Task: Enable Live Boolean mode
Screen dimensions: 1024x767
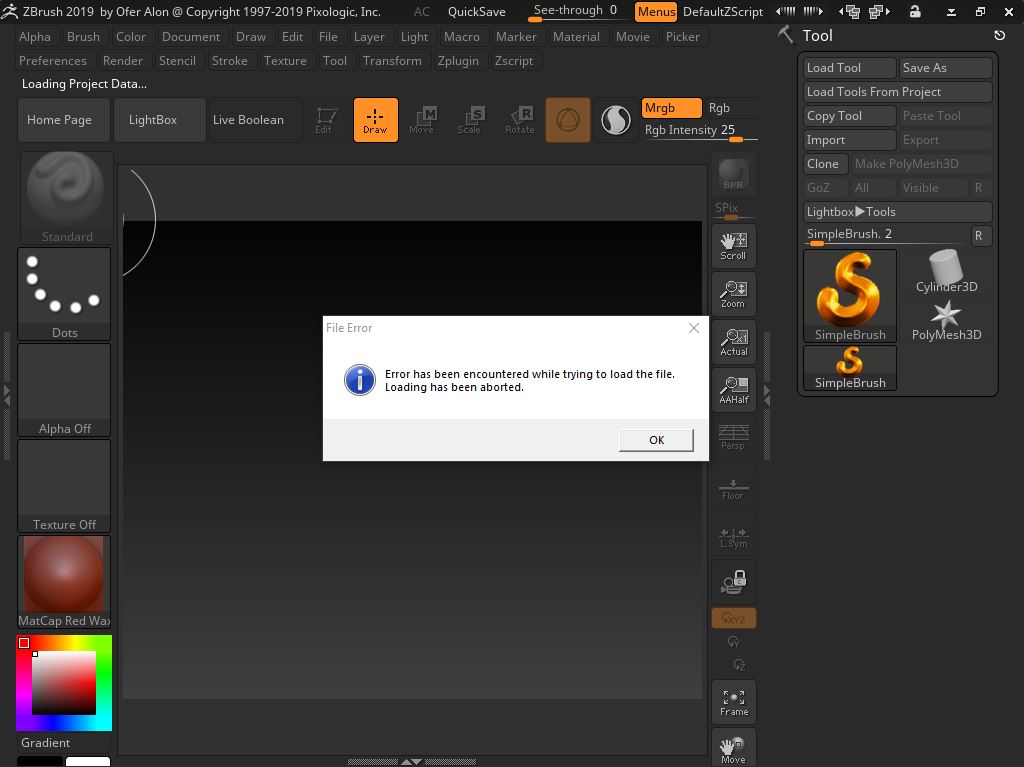Action: tap(248, 119)
